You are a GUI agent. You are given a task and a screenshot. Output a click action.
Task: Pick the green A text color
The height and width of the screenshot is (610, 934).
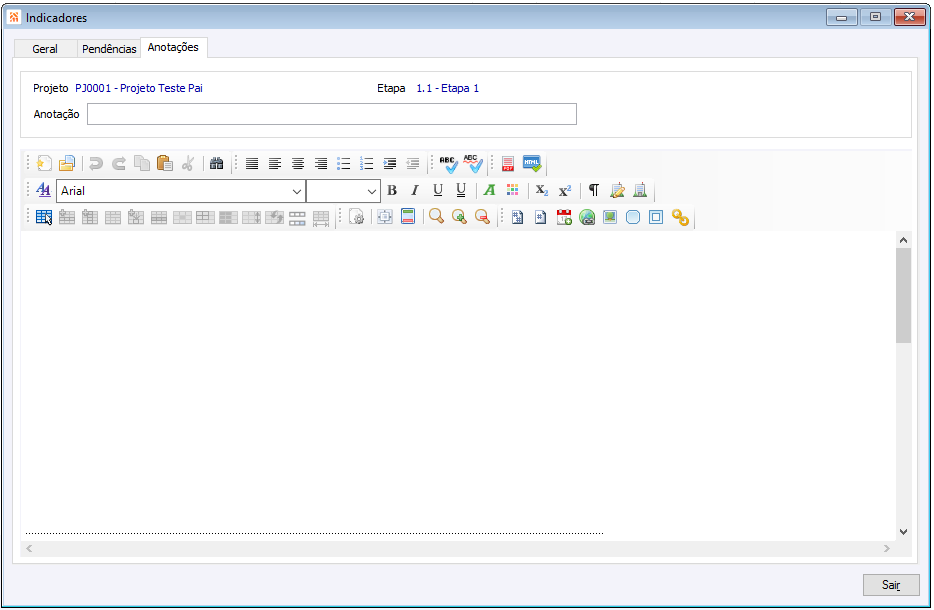(x=489, y=190)
